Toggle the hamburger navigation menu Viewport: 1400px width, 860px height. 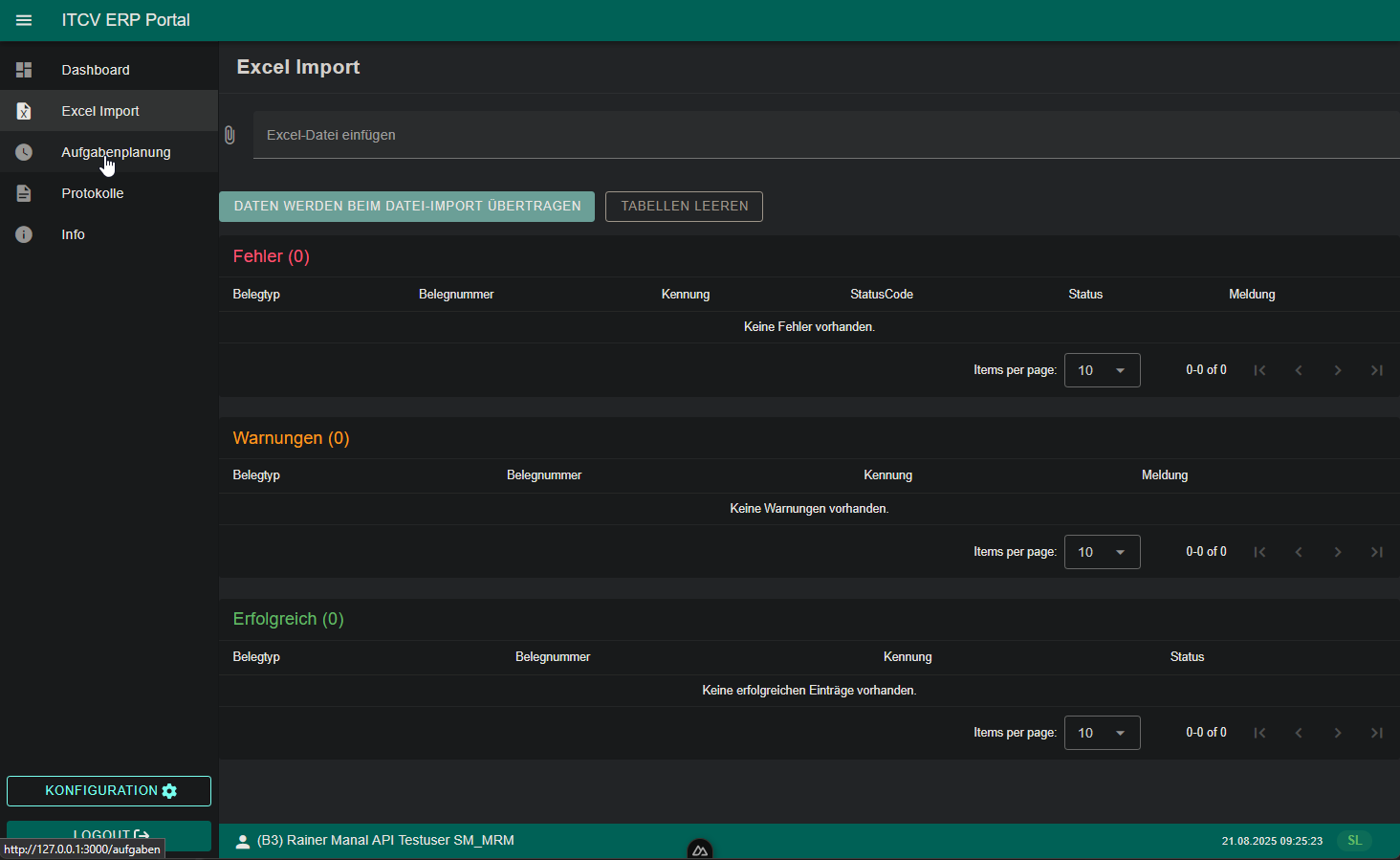(x=24, y=20)
